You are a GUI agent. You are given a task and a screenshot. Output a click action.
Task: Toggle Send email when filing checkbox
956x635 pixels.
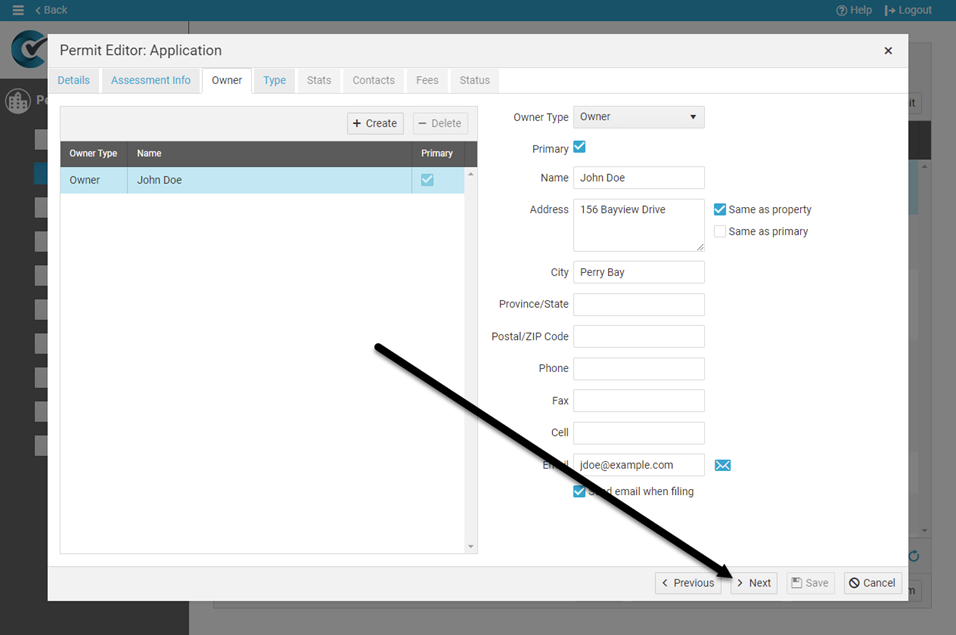coord(579,492)
